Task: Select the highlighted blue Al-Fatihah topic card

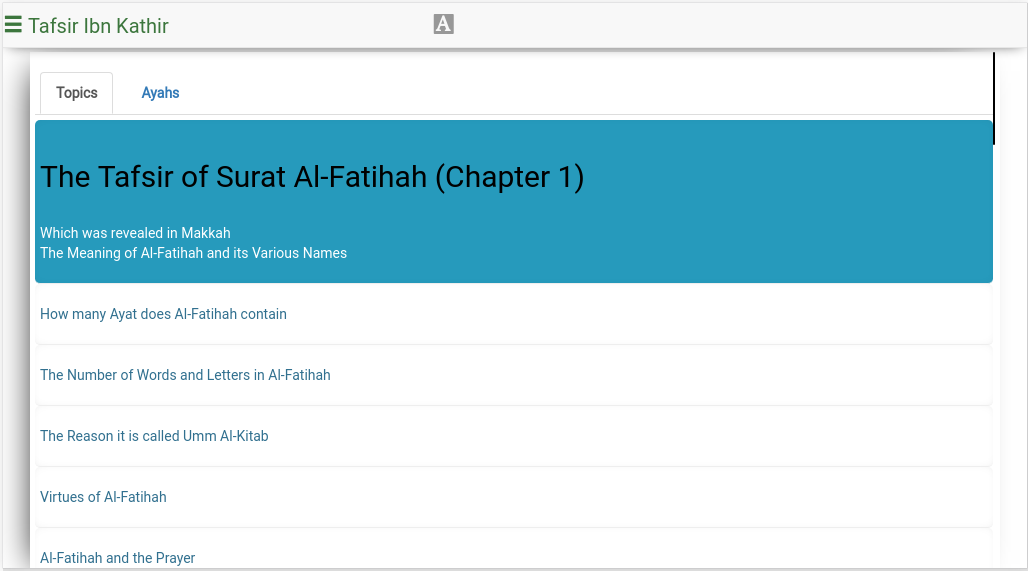Action: click(513, 202)
